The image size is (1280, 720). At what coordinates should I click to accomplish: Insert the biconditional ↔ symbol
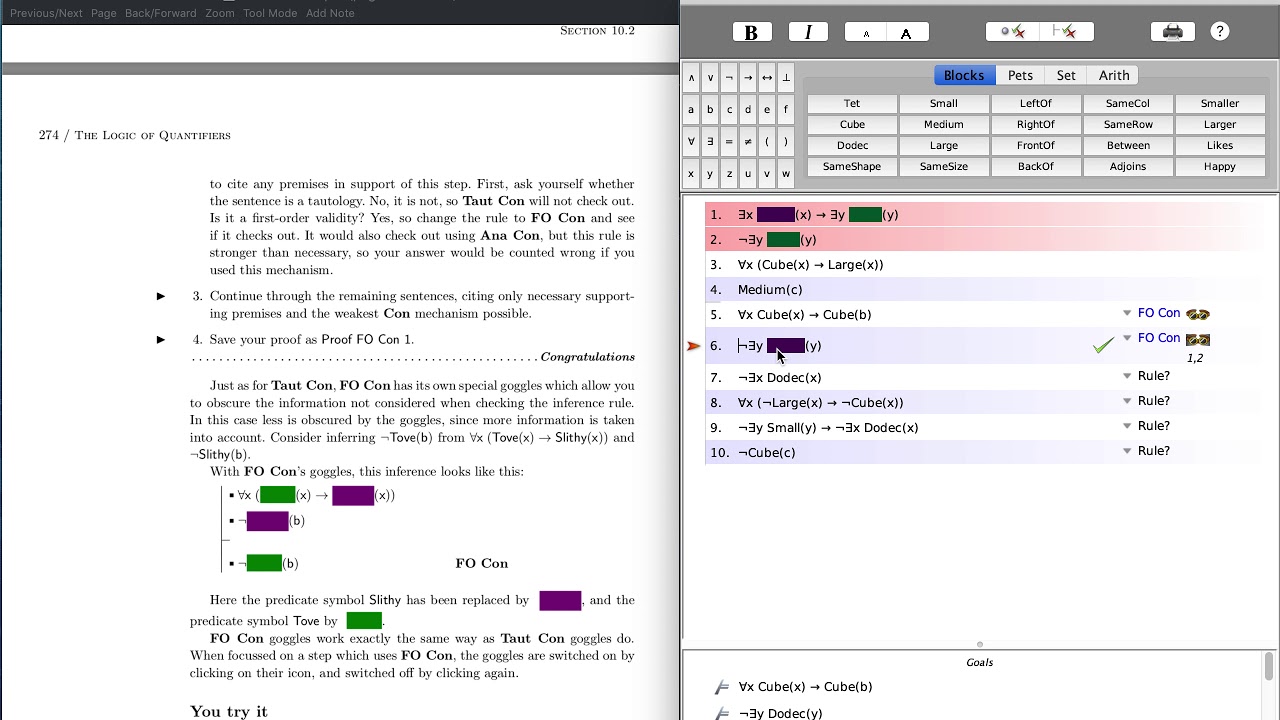click(x=767, y=77)
